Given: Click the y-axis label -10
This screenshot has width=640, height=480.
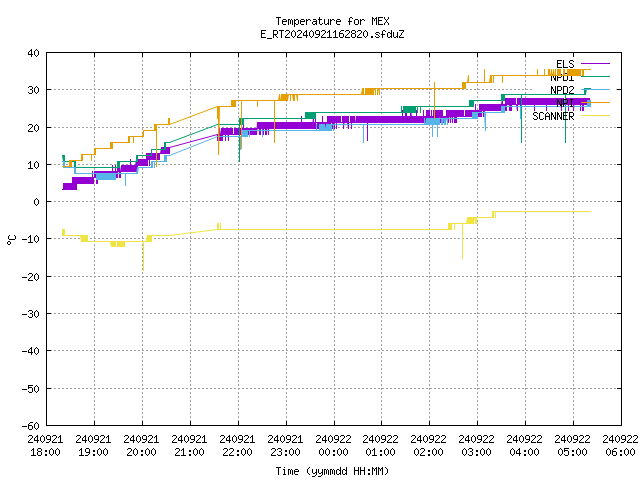Looking at the screenshot, I should [x=31, y=239].
